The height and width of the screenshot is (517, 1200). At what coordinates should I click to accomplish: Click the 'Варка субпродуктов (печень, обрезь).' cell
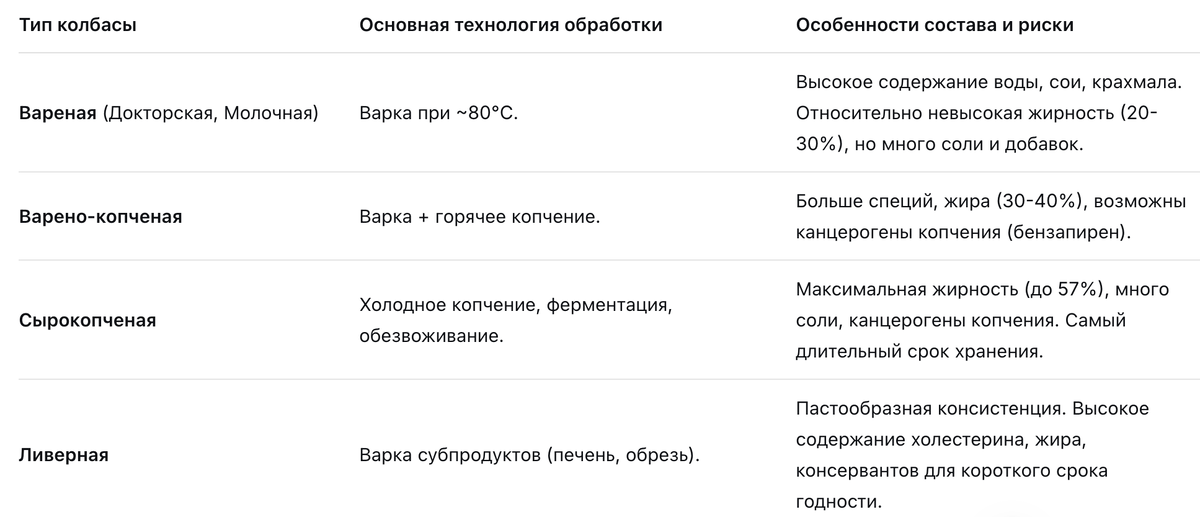pos(529,455)
